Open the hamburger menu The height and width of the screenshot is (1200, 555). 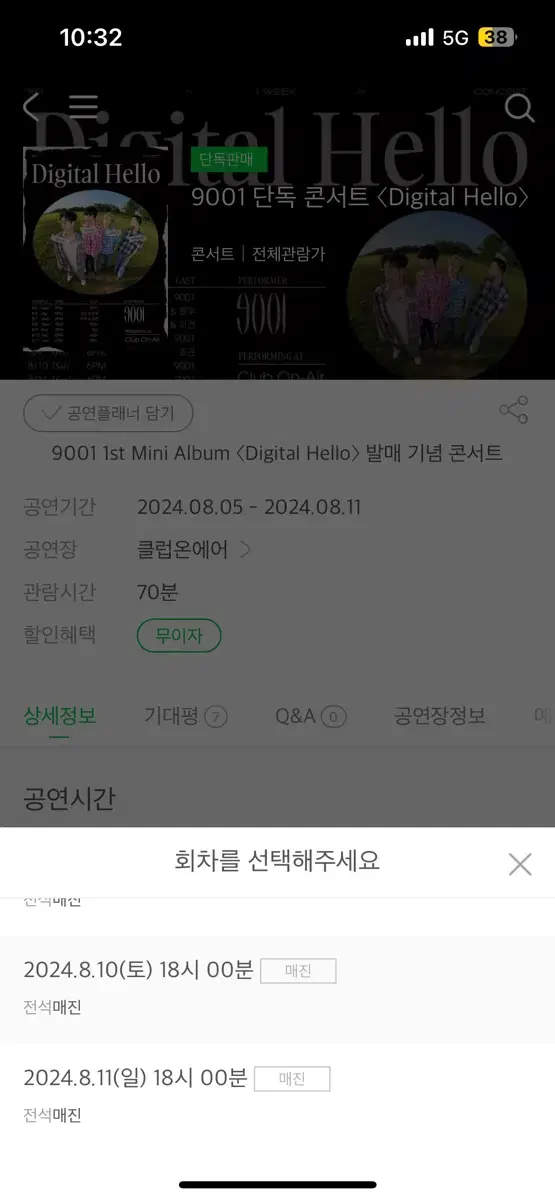[84, 107]
